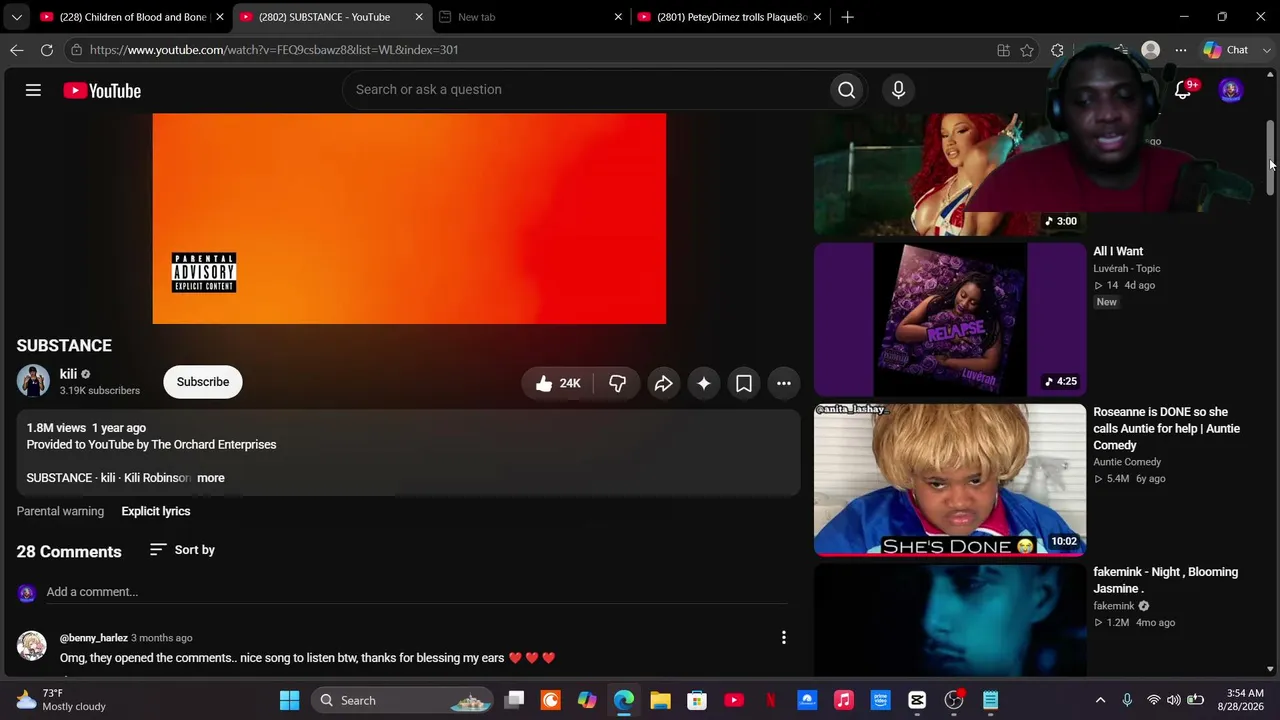Open the SHE'S DONE video thumbnail

tap(950, 480)
